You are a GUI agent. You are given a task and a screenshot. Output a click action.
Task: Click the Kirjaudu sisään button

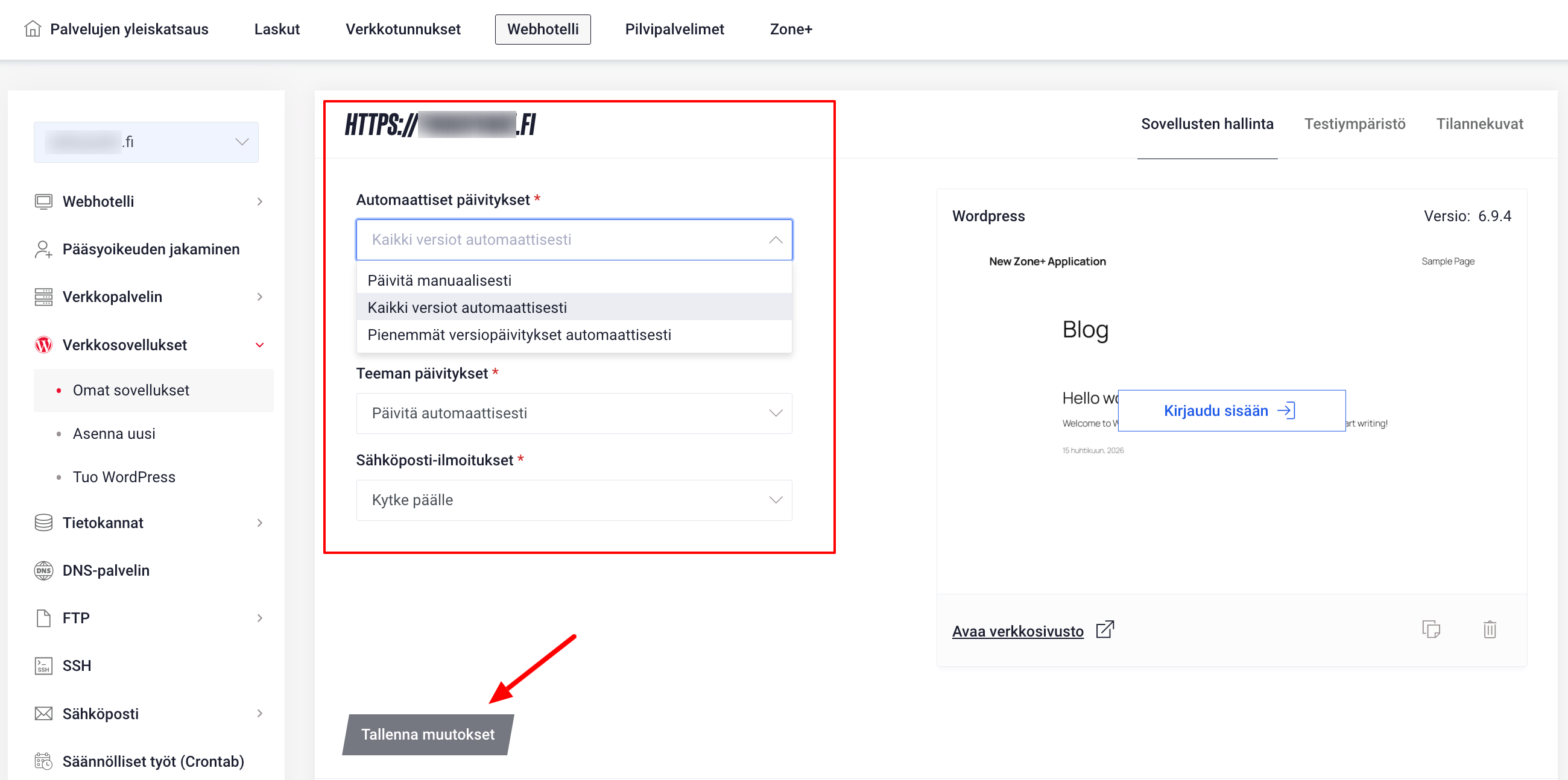pos(1231,410)
